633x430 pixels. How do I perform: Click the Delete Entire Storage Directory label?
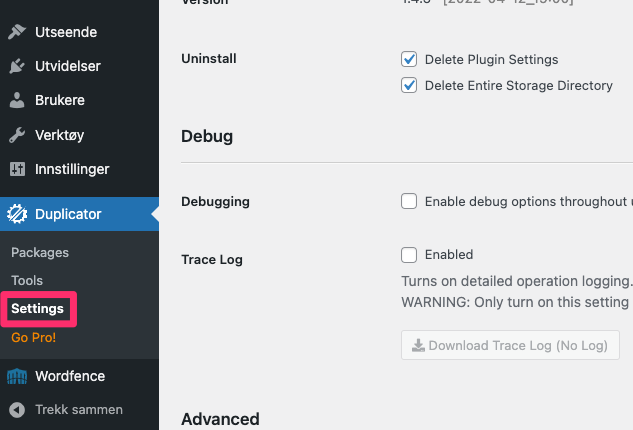519,86
